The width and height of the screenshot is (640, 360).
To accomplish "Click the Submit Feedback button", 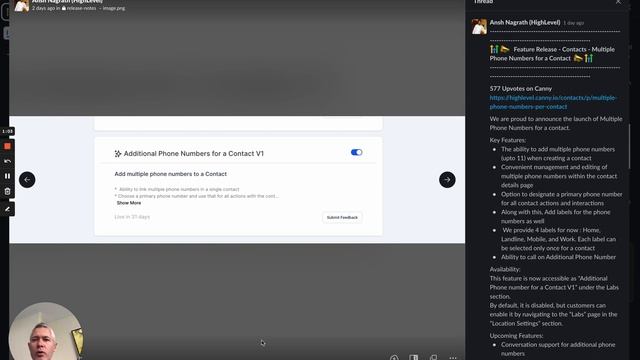I will 342,218.
